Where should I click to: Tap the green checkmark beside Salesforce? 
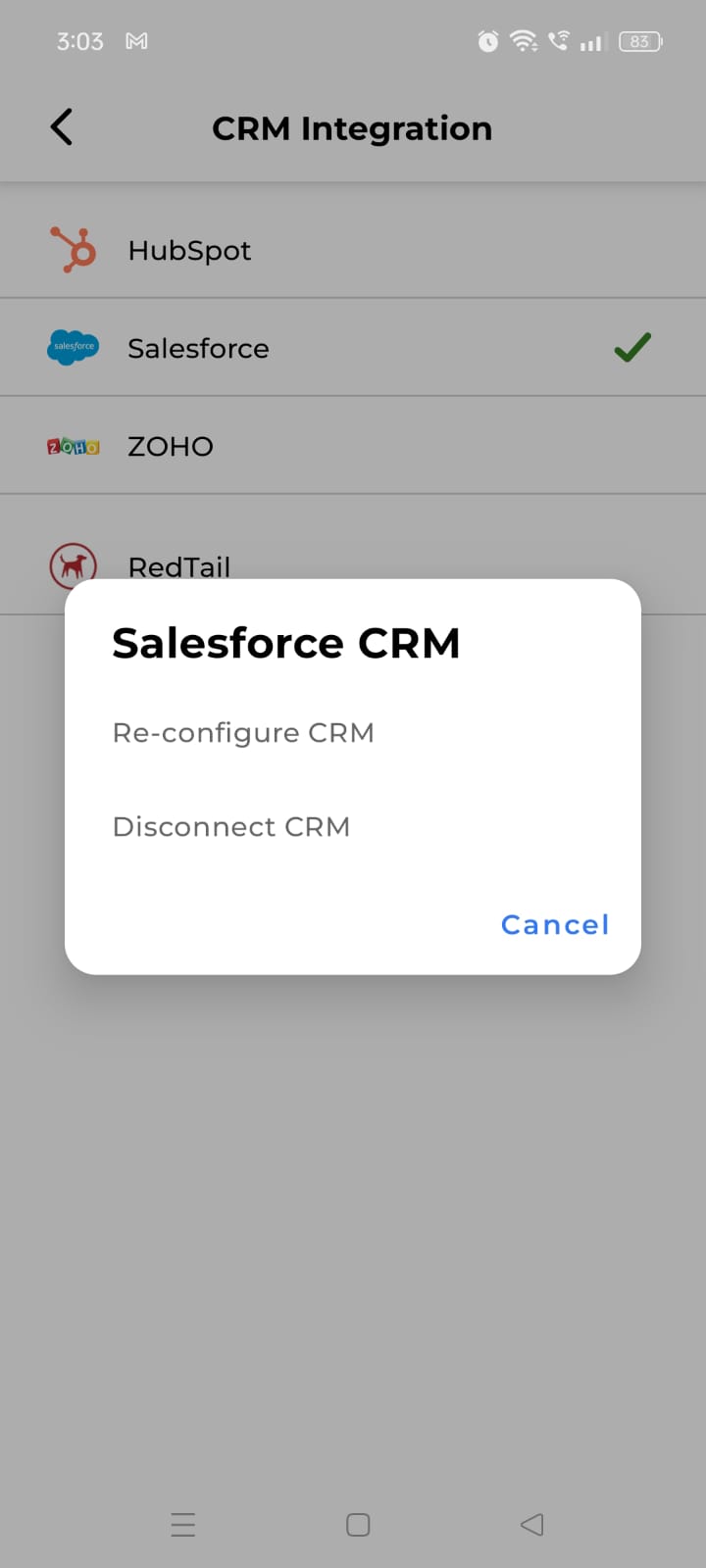point(632,347)
